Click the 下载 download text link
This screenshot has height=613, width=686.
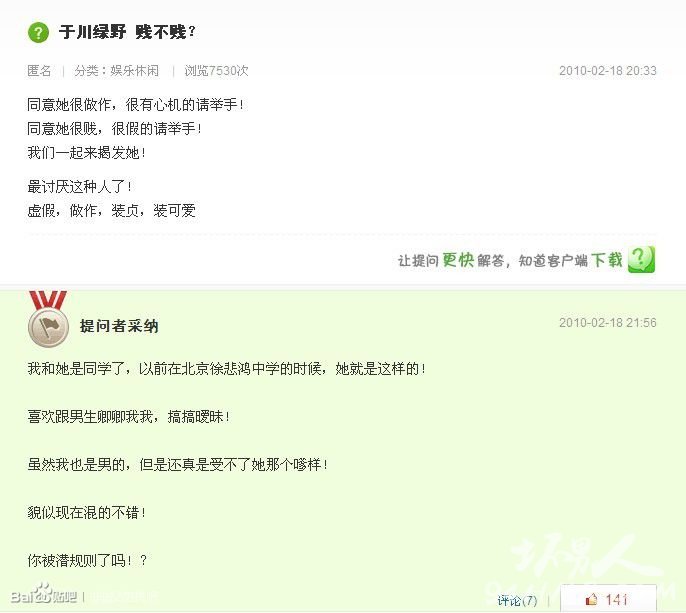[607, 260]
